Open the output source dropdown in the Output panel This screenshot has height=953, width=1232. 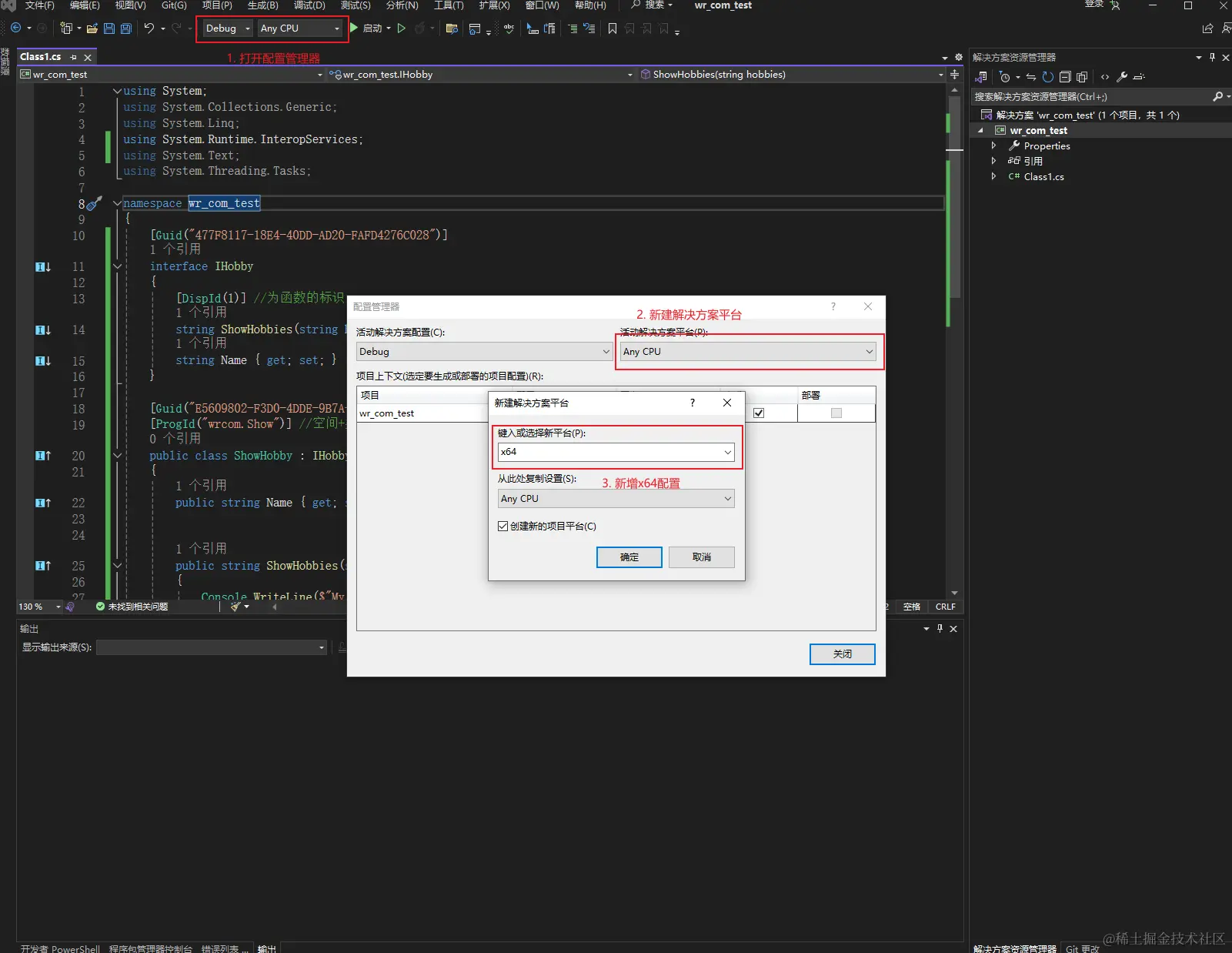pos(212,647)
